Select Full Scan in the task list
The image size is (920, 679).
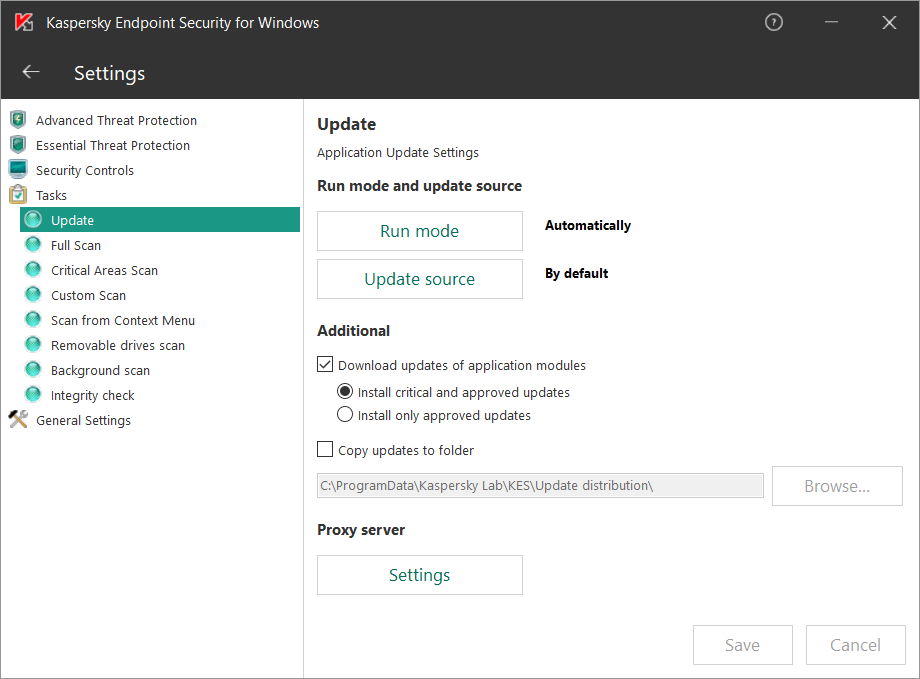point(76,245)
